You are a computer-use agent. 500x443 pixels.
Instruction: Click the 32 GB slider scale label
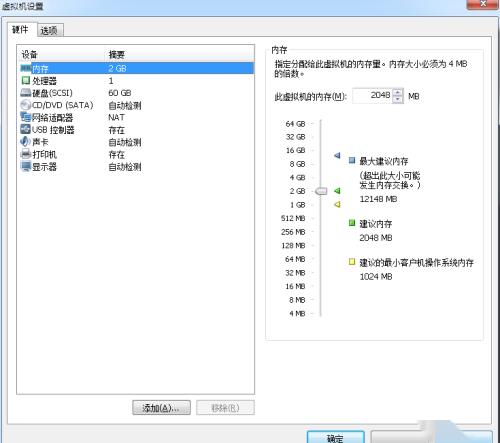[x=295, y=137]
